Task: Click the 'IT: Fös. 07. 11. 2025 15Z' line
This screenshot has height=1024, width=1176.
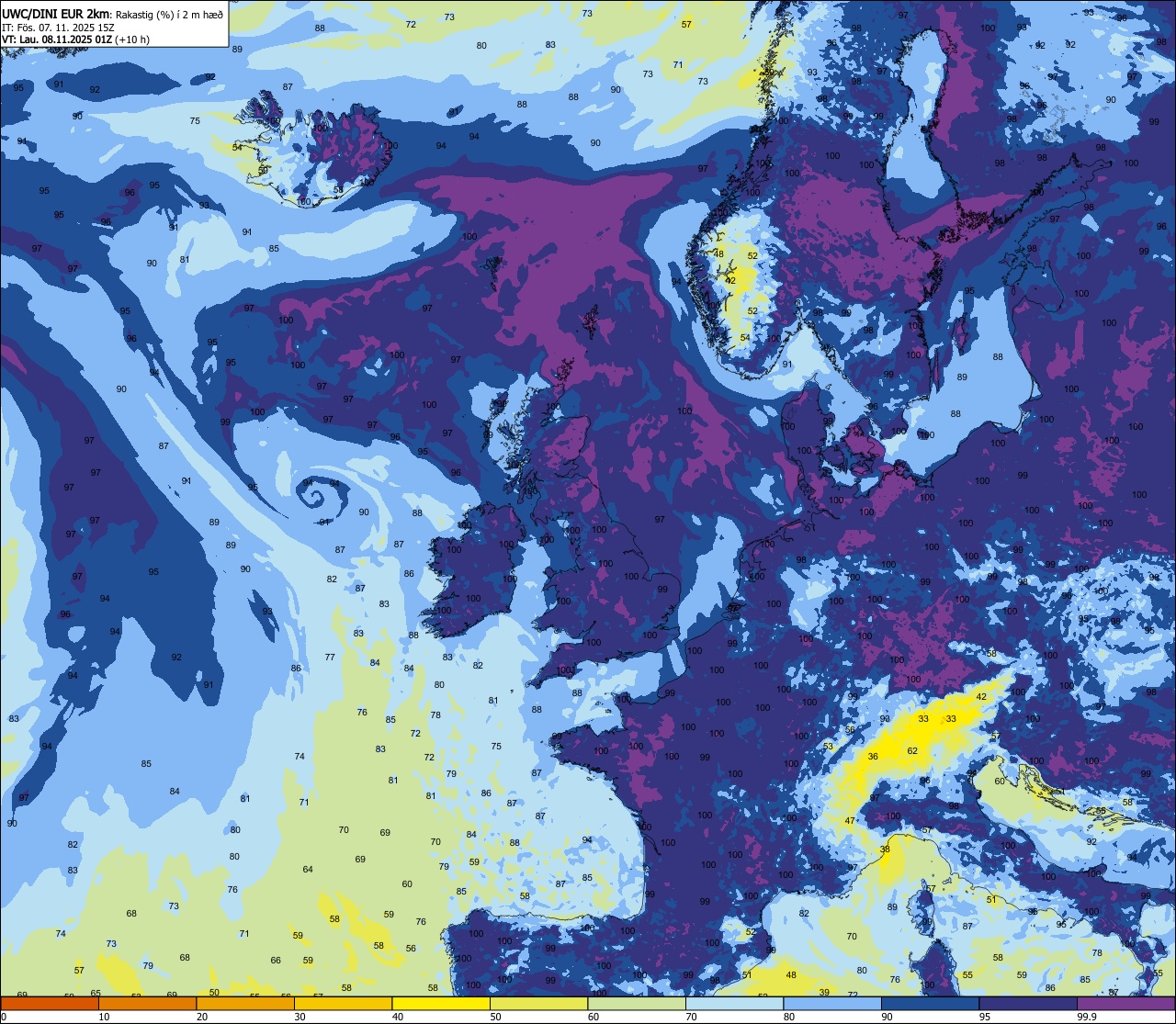Action: (58, 27)
